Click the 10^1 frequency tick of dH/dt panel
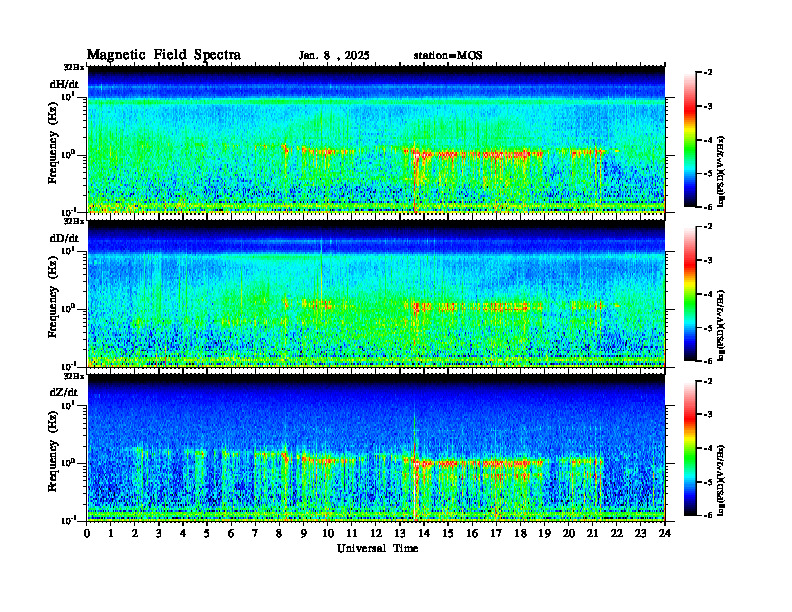792x612 pixels. tap(68, 96)
